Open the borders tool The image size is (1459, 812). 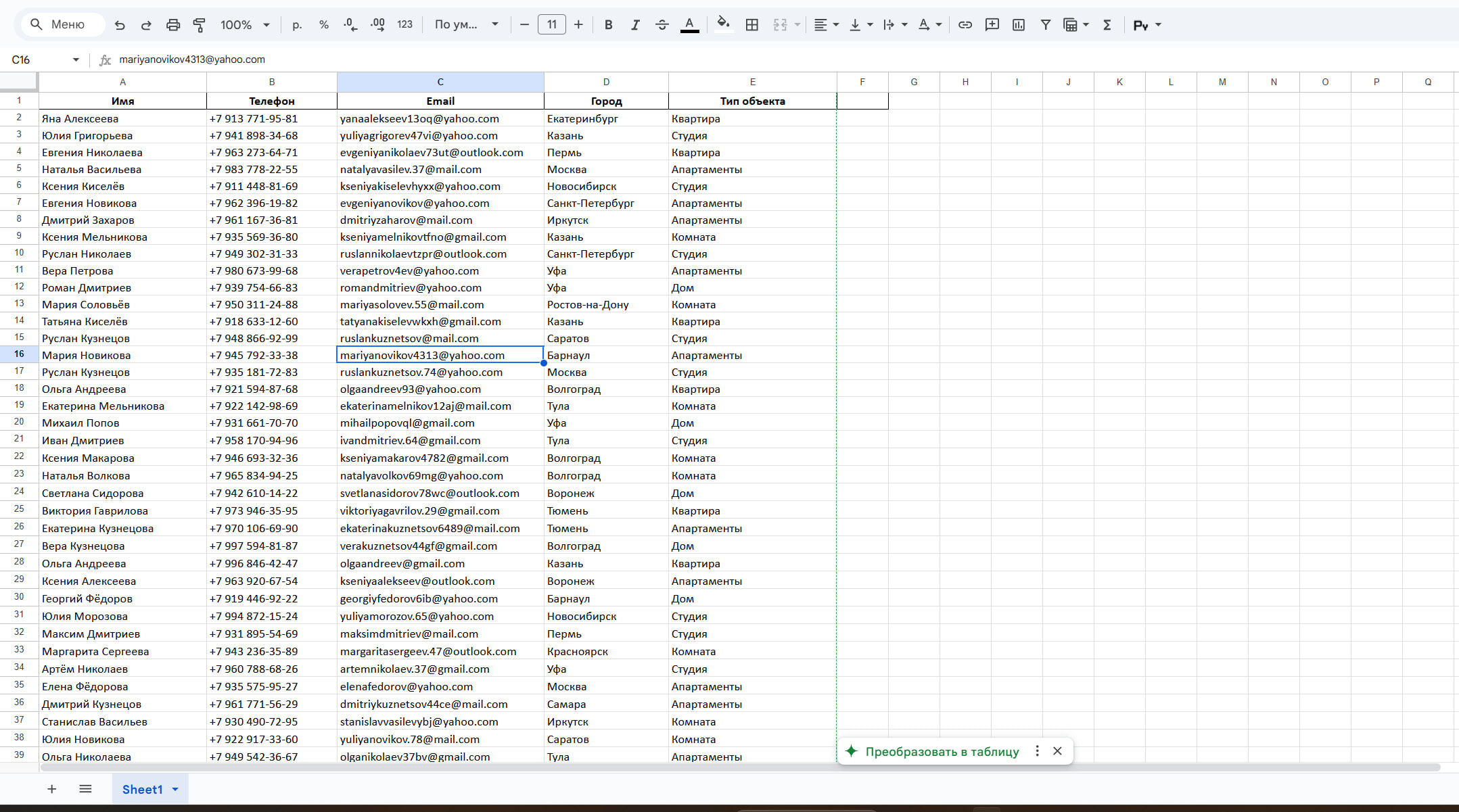click(x=751, y=25)
